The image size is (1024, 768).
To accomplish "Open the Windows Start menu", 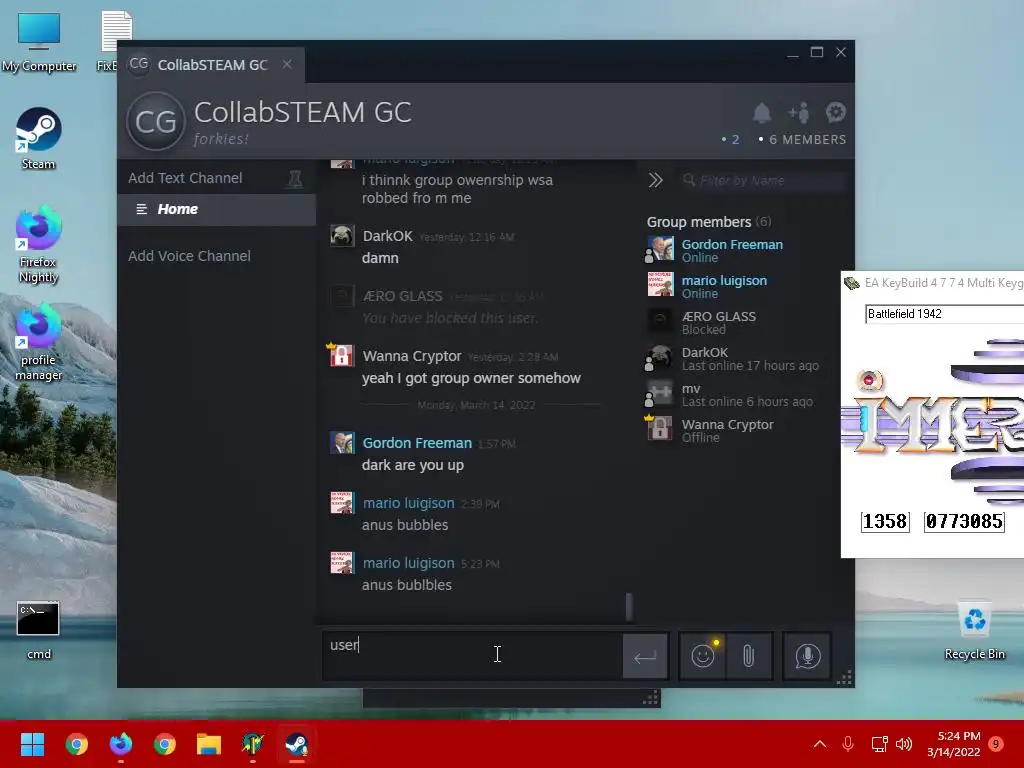I will 32,744.
